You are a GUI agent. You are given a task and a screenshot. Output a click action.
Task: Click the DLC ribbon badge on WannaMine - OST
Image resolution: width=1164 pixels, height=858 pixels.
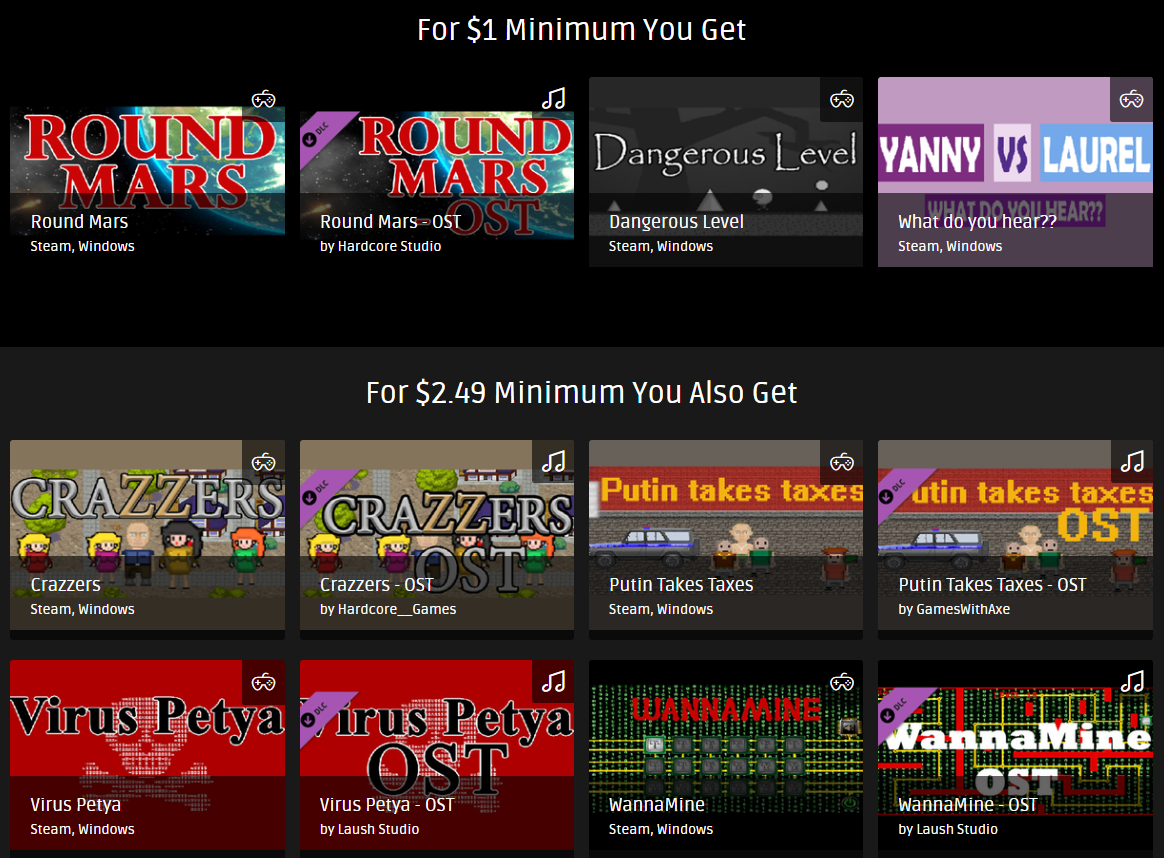click(x=899, y=710)
